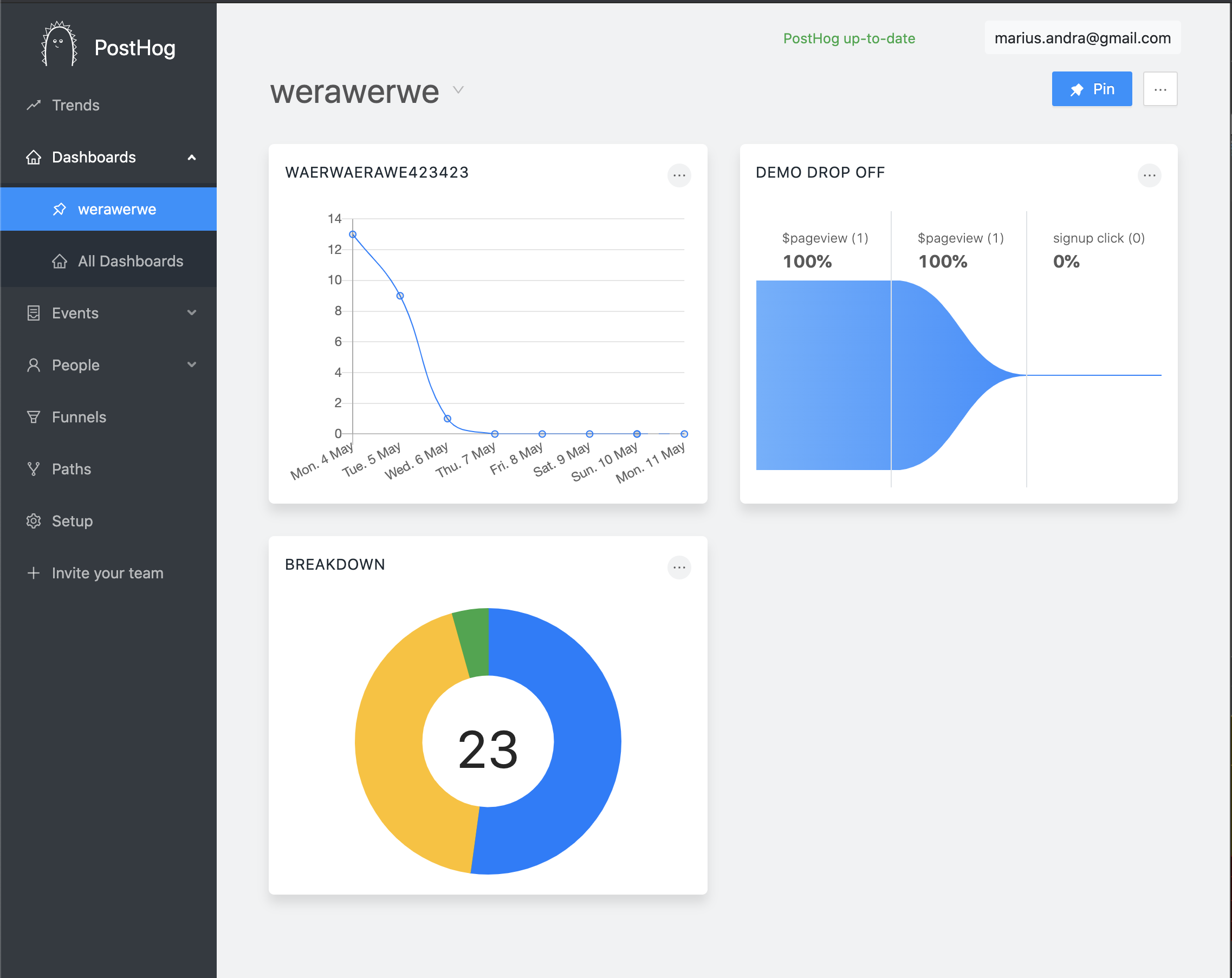Open the marius.andra@gmail.com user menu
Viewport: 1232px width, 978px height.
[x=1082, y=38]
